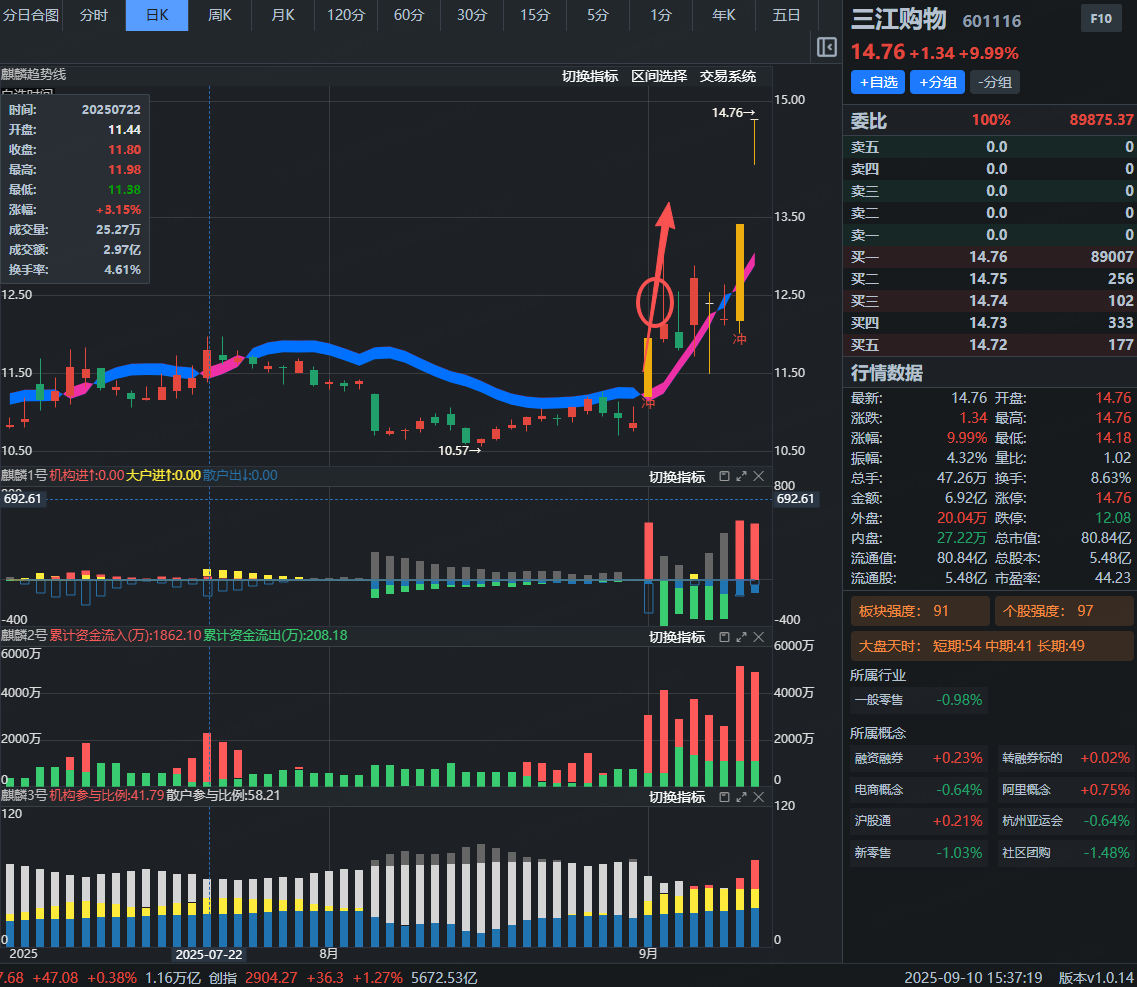Viewport: 1137px width, 987px height.
Task: Expand the 麒麟2号 panel to fullscreen
Action: [741, 637]
